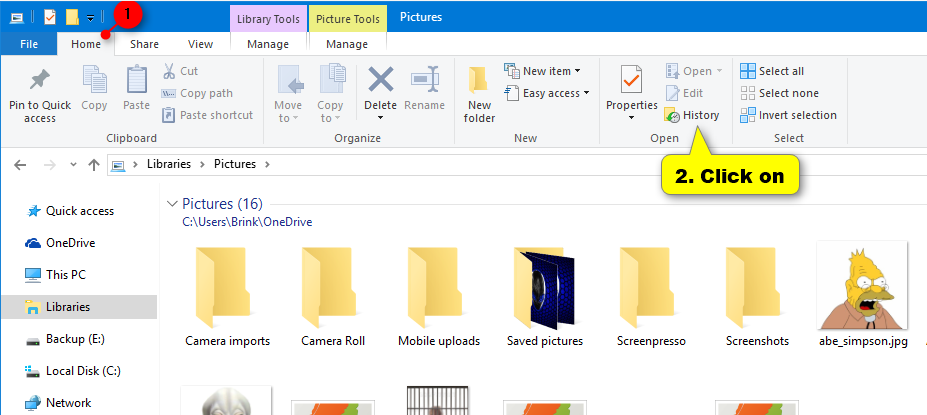Click the Copy ribbon button

[94, 88]
